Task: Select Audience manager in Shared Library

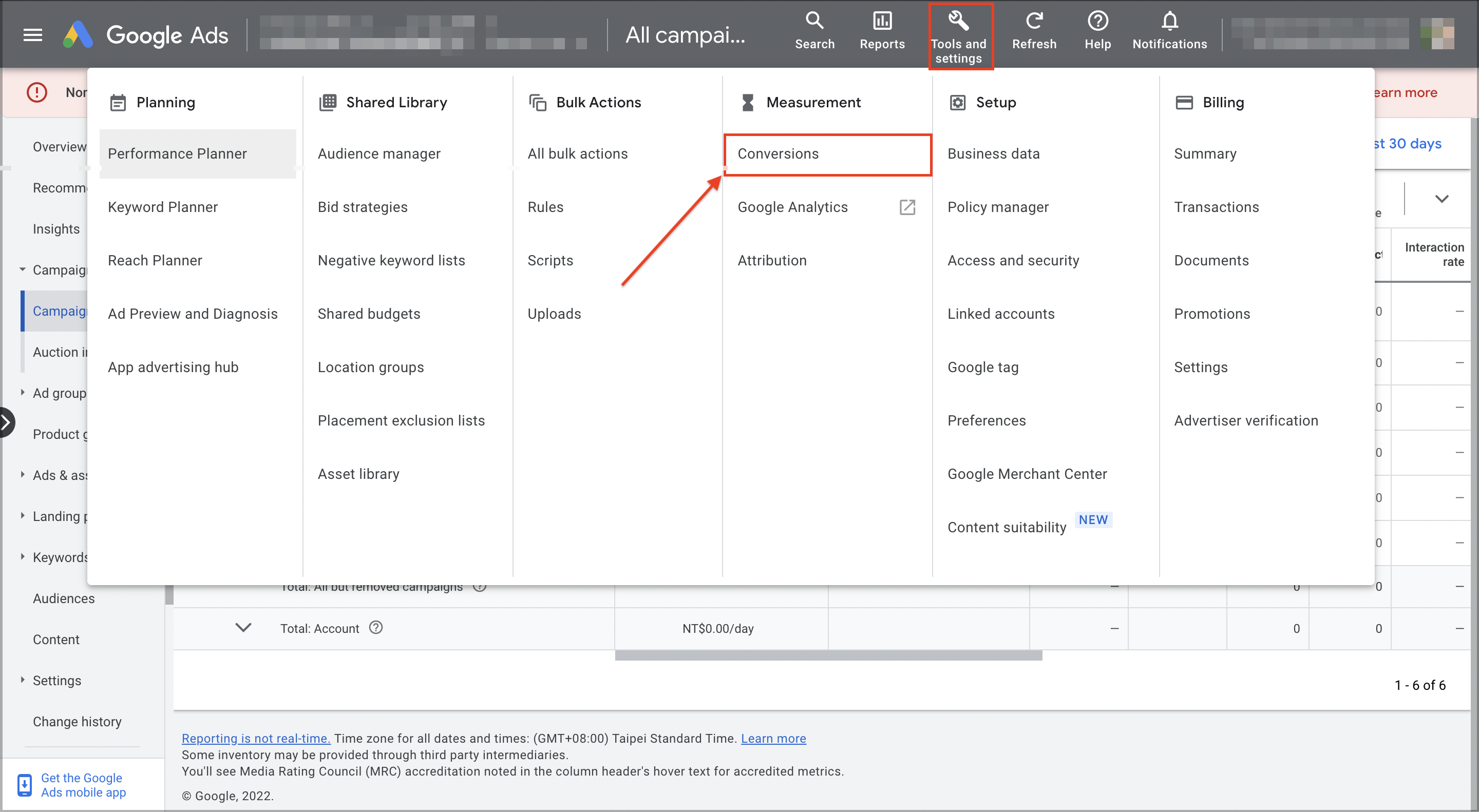Action: coord(379,154)
